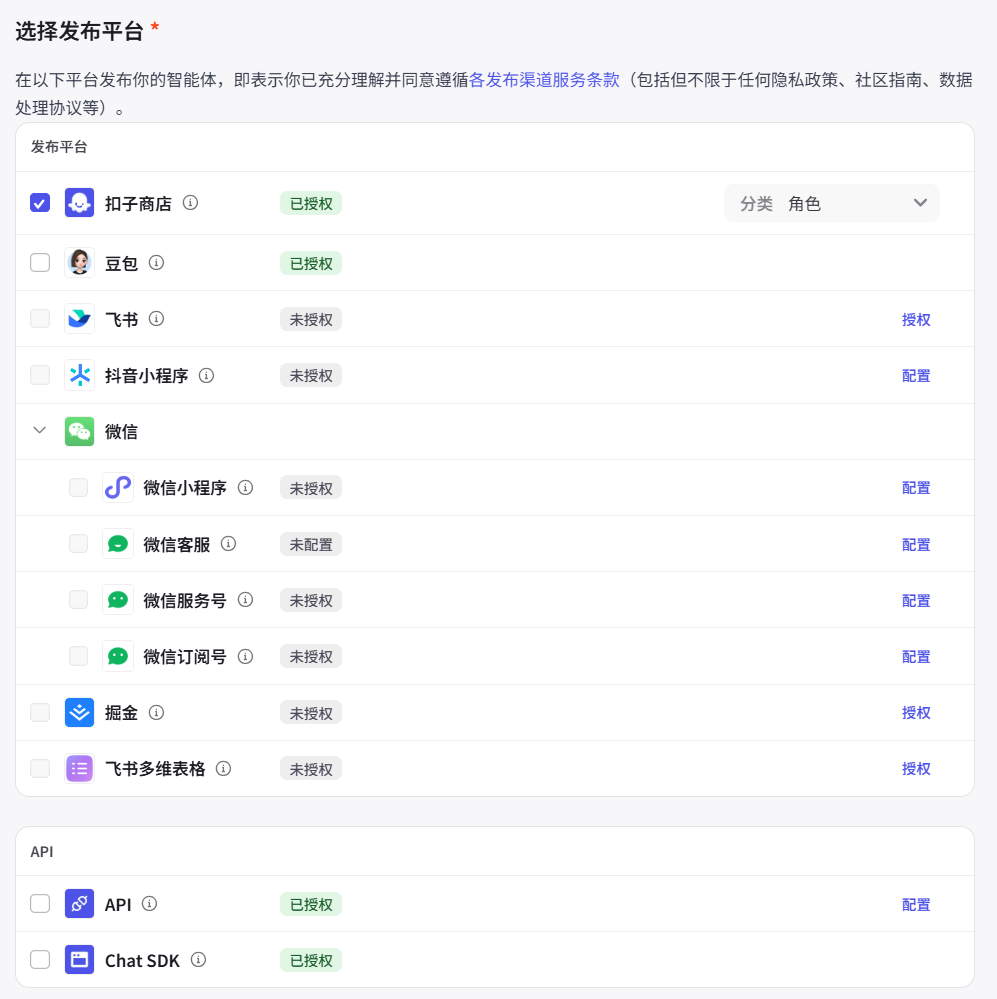Check the 飞书多维表格 checkbox
997x999 pixels.
[x=40, y=768]
